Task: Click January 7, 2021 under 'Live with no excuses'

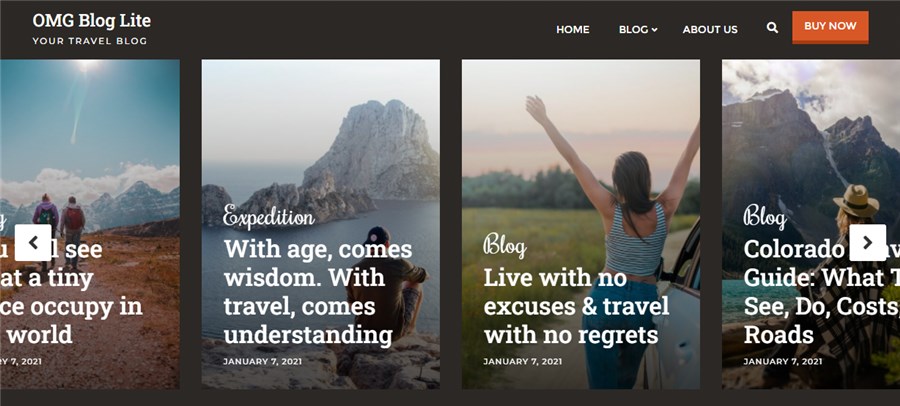Action: pos(522,362)
